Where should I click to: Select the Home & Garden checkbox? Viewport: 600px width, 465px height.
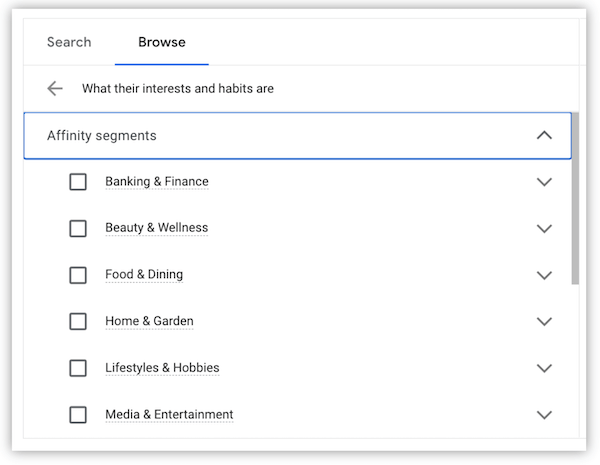click(x=78, y=321)
